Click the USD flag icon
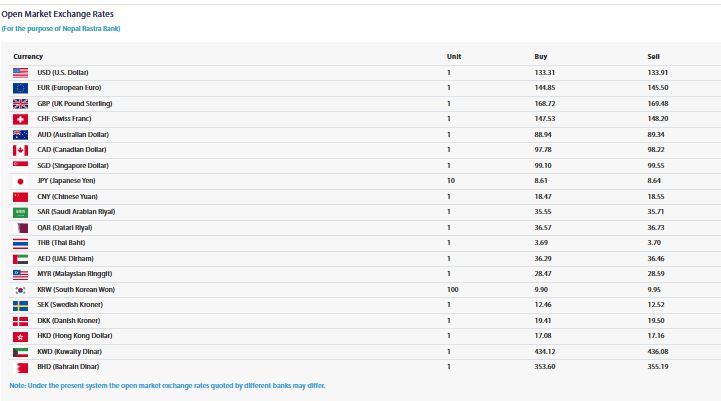This screenshot has height=401, width=721. coord(20,73)
